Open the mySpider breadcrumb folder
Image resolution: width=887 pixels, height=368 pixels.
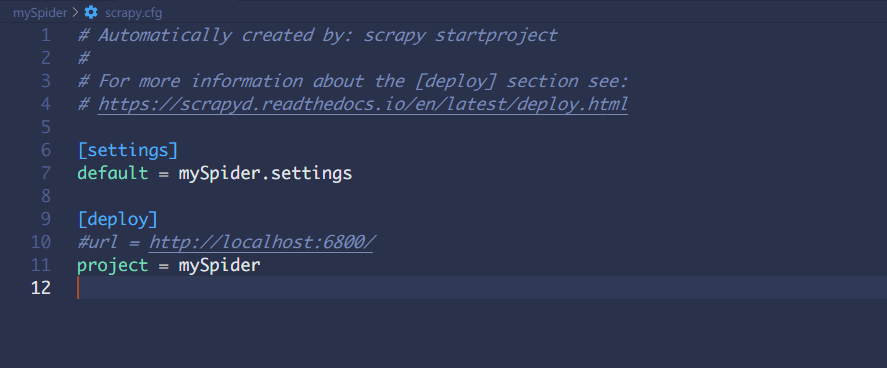(40, 12)
